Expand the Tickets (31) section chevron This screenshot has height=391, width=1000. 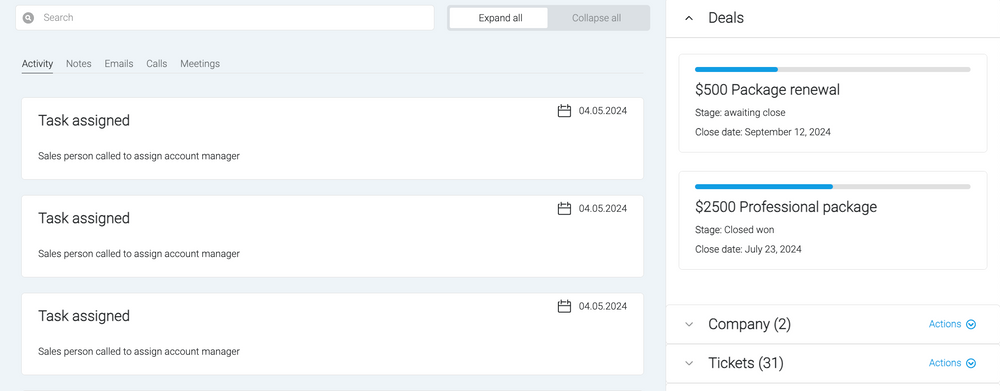click(x=689, y=363)
